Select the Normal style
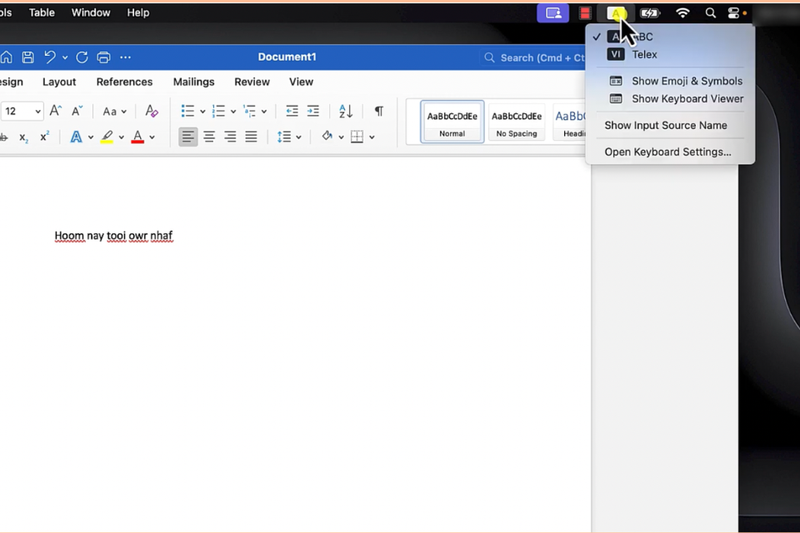The height and width of the screenshot is (533, 800). pos(452,122)
